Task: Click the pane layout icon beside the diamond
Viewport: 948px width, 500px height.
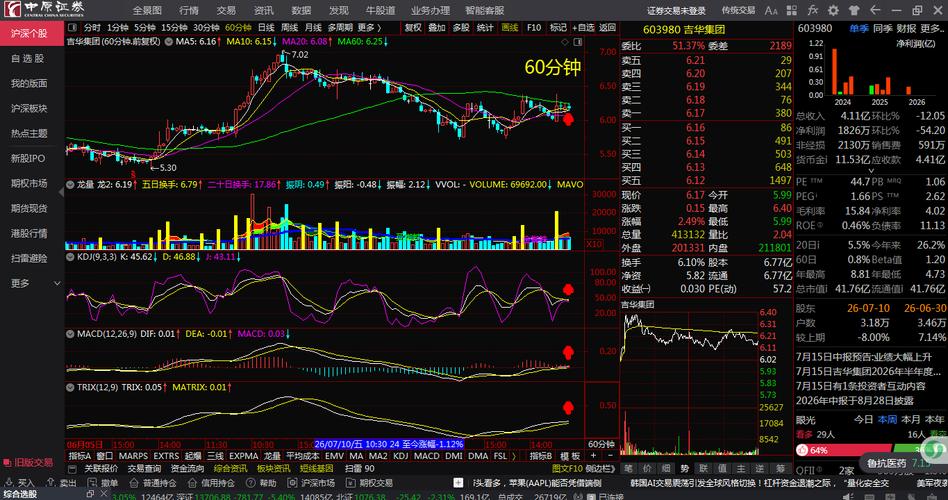Action: [577, 42]
